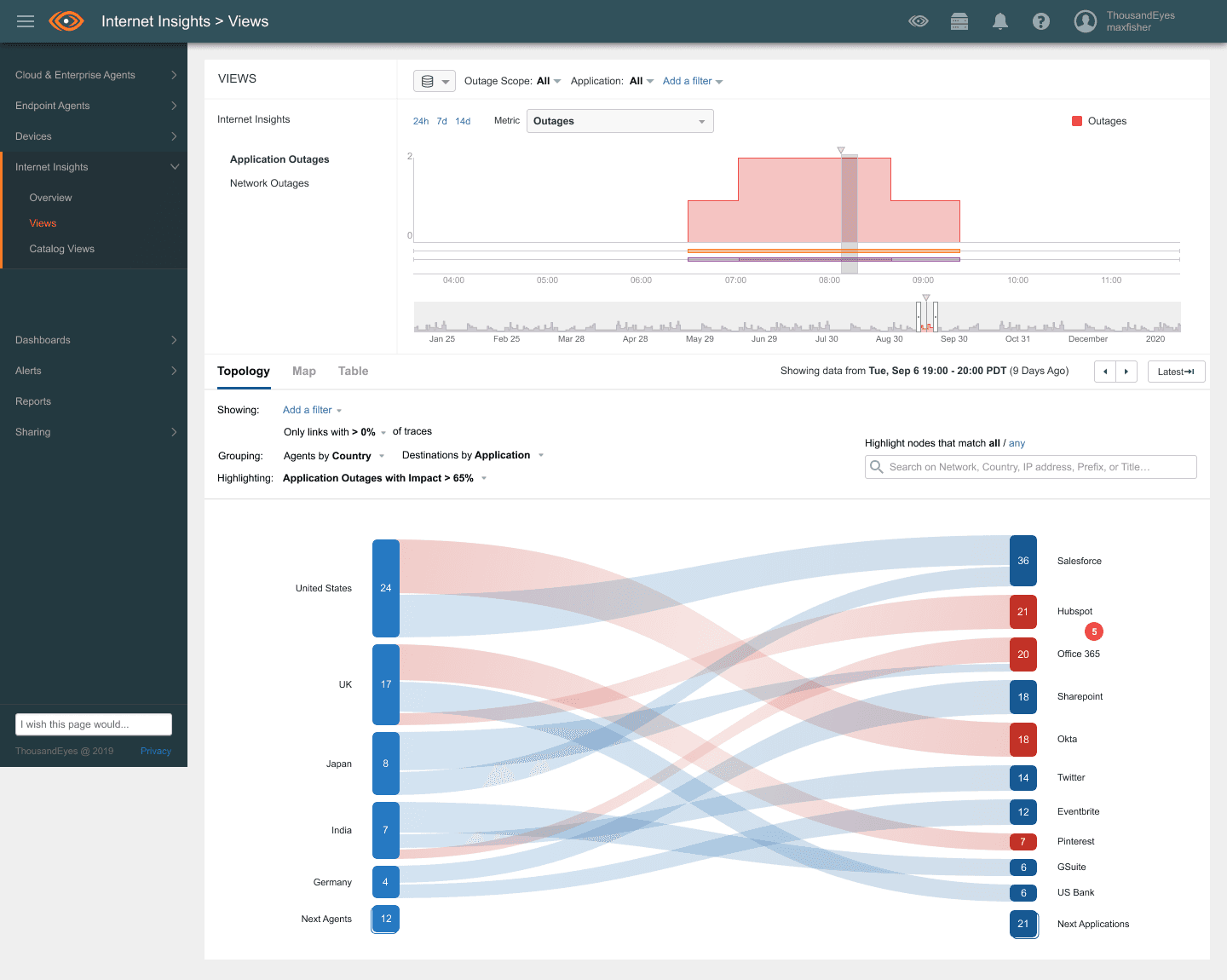Expand Cloud & Enterprise Agents menu
1227x980 pixels.
click(x=94, y=75)
